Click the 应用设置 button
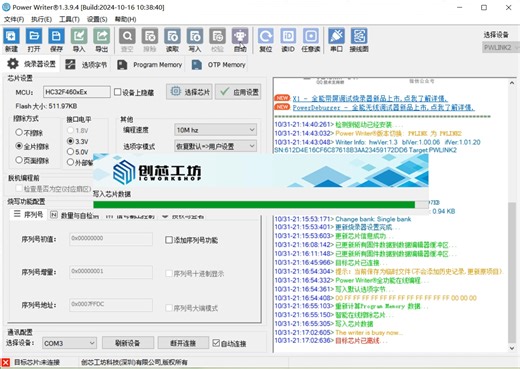The width and height of the screenshot is (520, 369). click(x=238, y=92)
